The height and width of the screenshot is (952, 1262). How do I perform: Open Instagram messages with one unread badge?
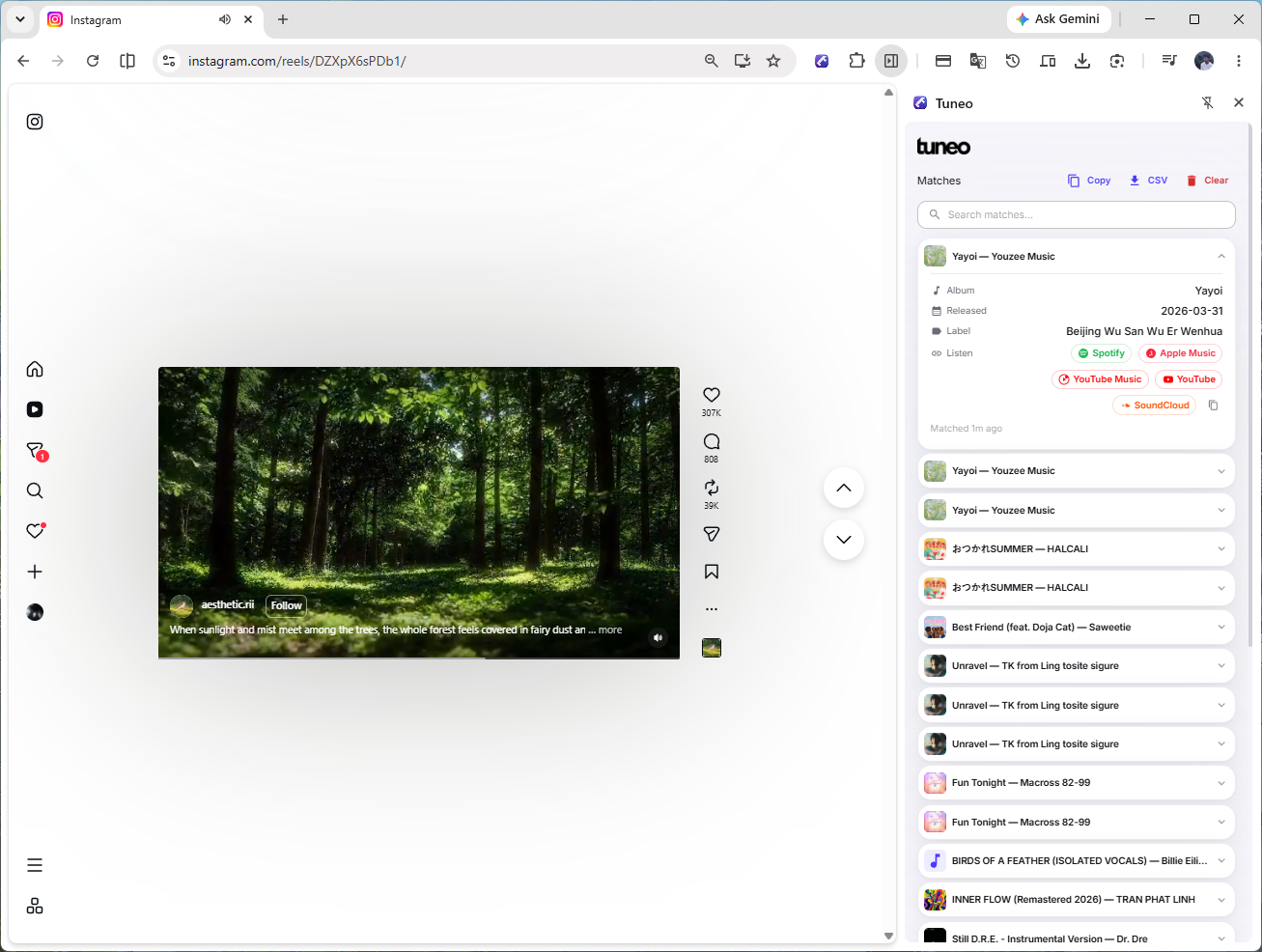[36, 451]
